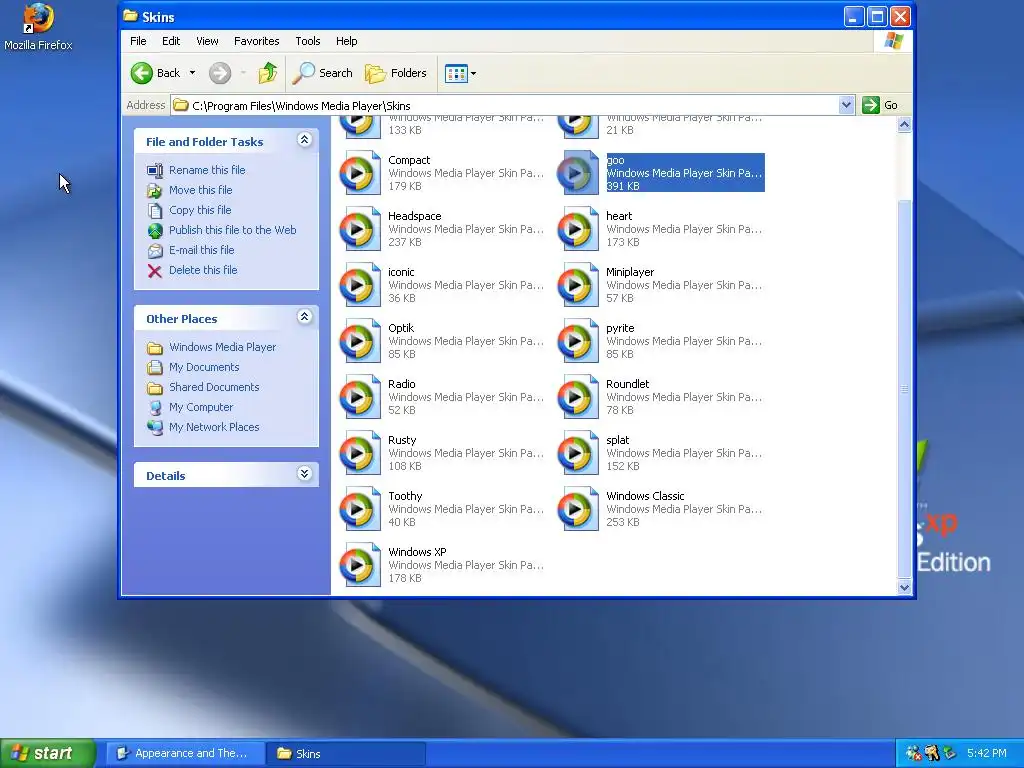Viewport: 1024px width, 768px height.
Task: Select the Compact skin file icon
Action: [360, 173]
